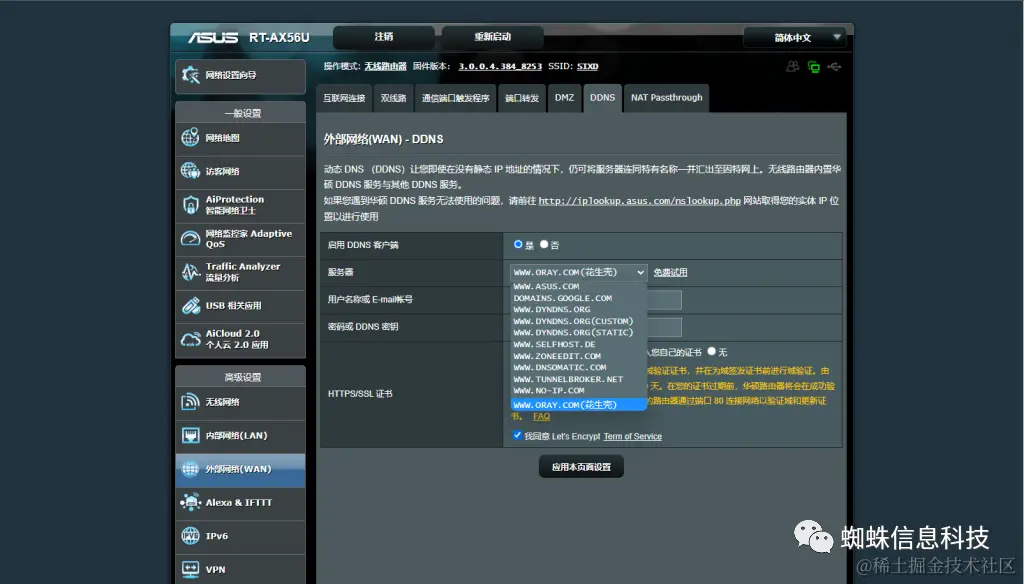Select the None certificate radio option
This screenshot has width=1024, height=584.
712,351
